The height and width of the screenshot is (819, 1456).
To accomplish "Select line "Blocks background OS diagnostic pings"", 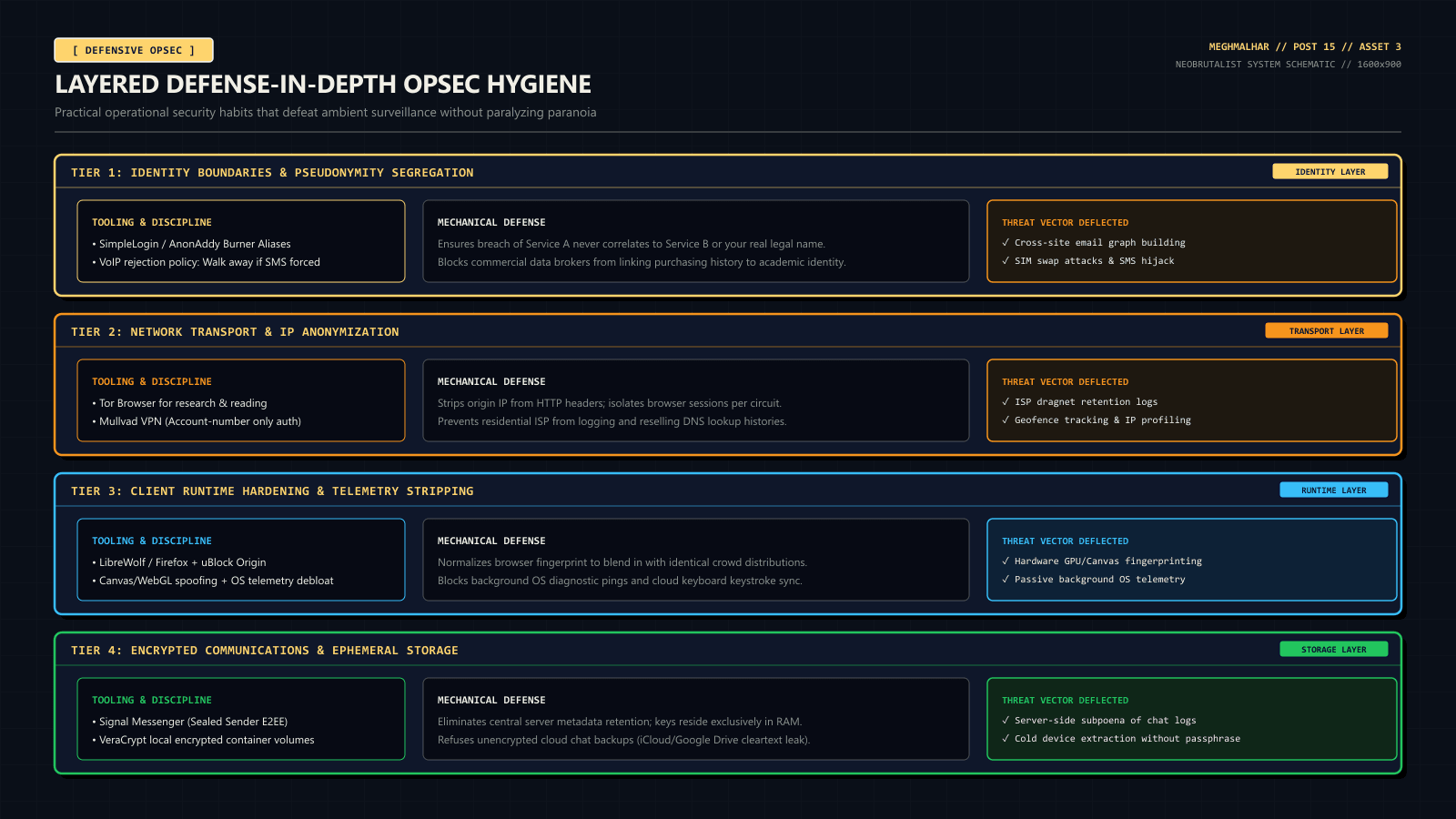I will 620,581.
